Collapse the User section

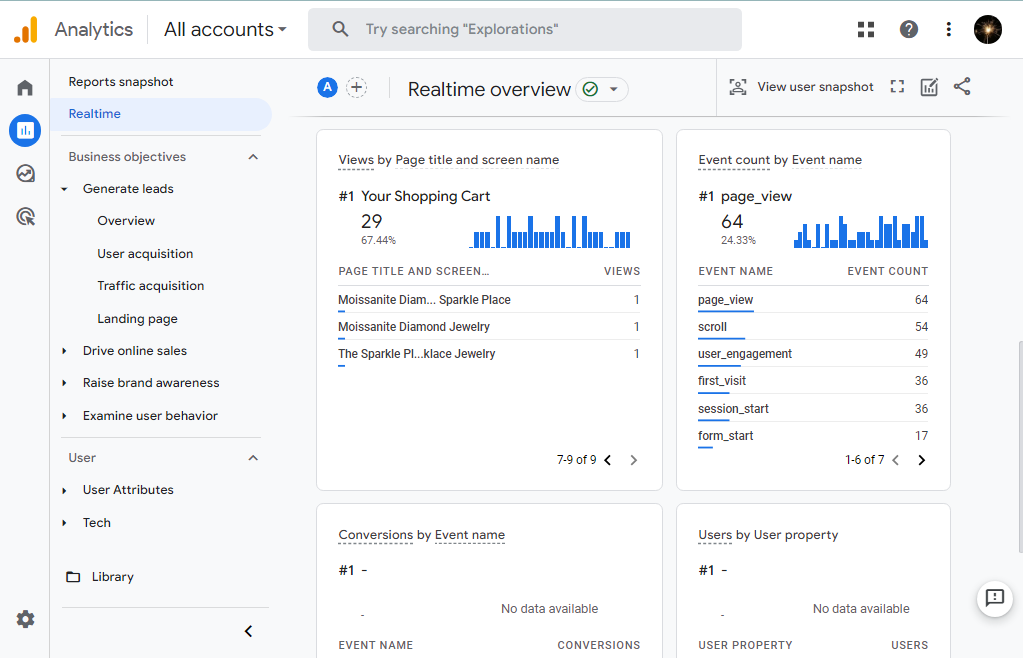[253, 458]
